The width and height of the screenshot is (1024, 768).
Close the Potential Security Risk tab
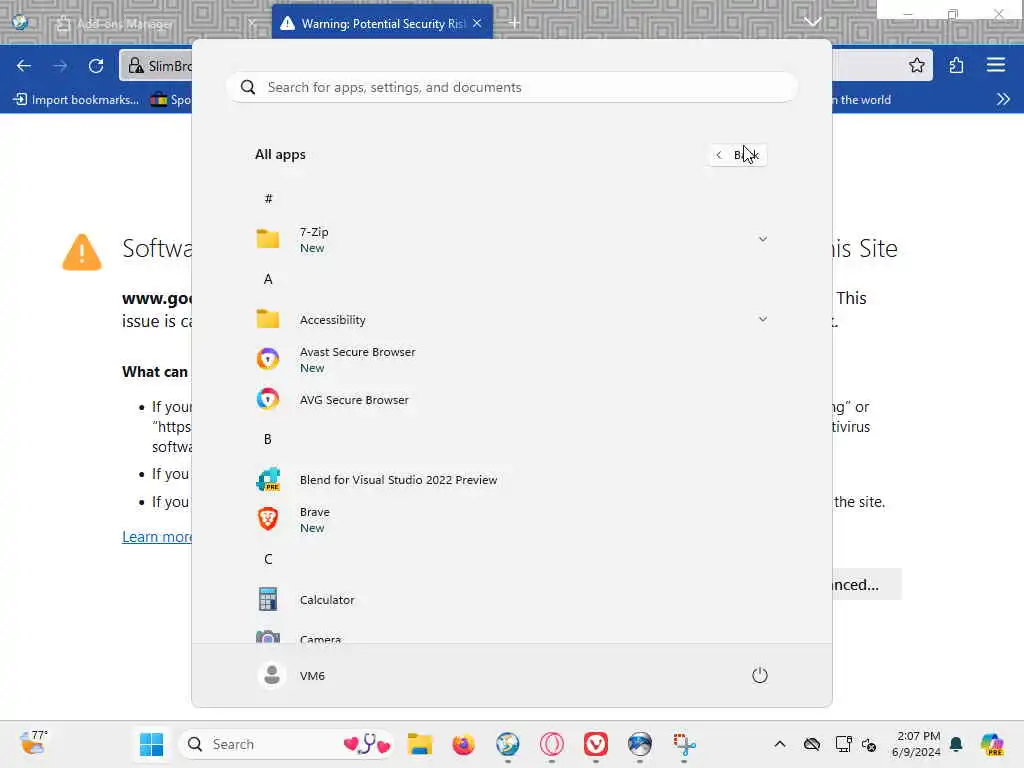coord(477,24)
